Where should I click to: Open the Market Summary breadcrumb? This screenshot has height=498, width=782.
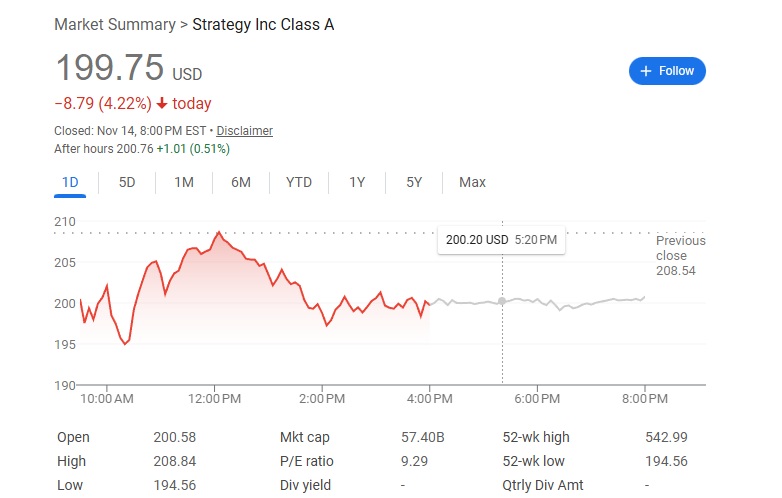114,24
